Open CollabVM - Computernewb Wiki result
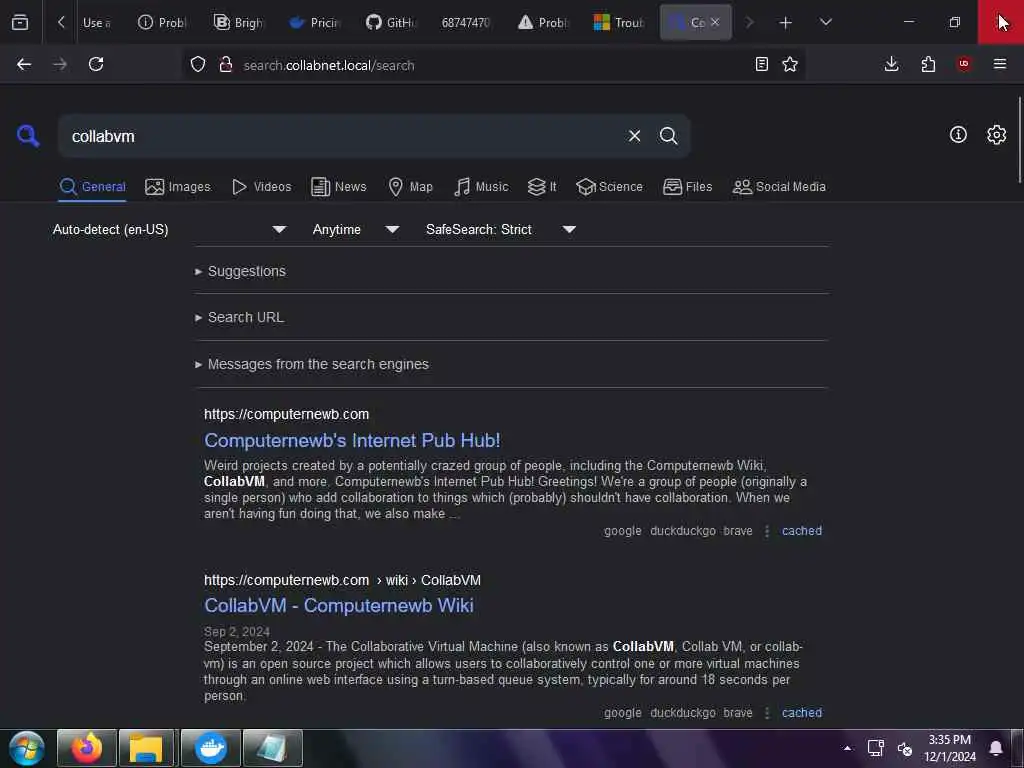Viewport: 1024px width, 768px height. [x=339, y=605]
